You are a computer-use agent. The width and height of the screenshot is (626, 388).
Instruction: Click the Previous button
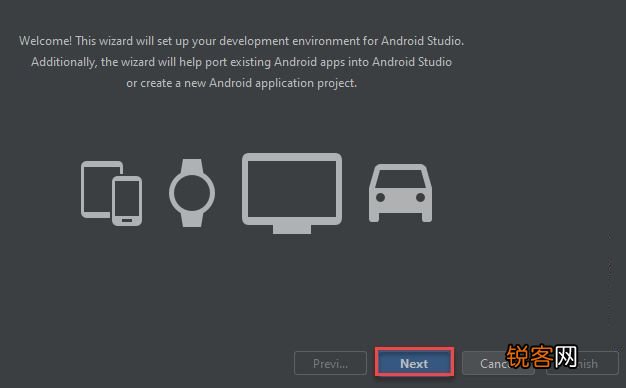(330, 363)
